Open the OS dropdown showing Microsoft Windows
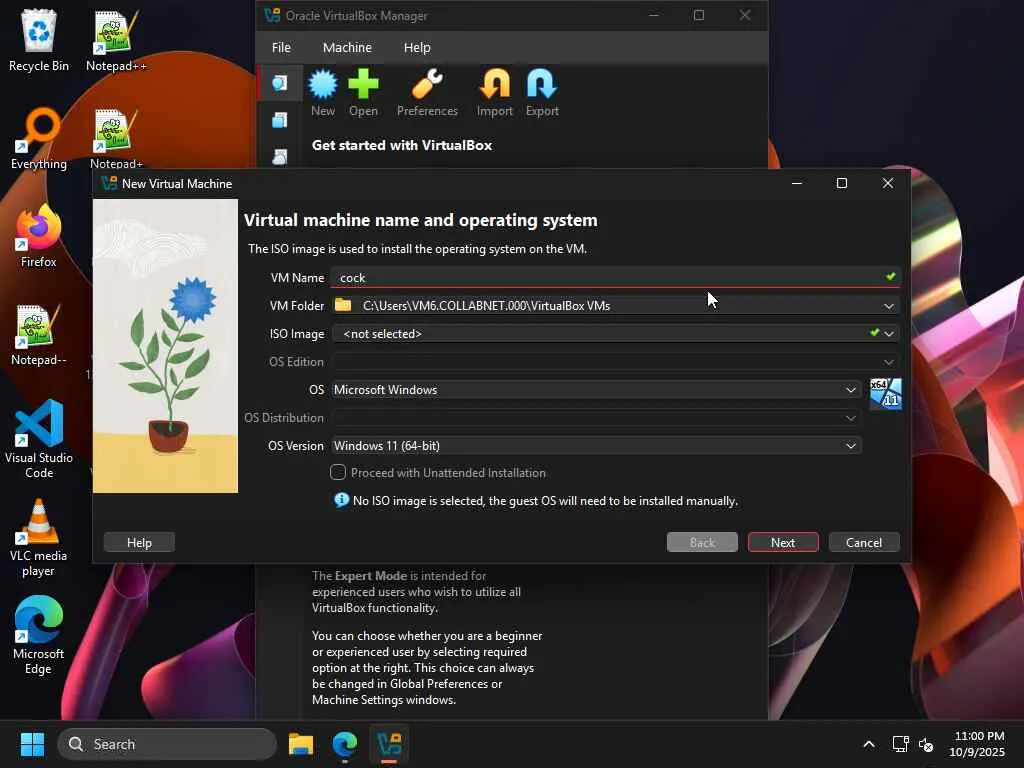This screenshot has height=768, width=1024. pos(596,390)
